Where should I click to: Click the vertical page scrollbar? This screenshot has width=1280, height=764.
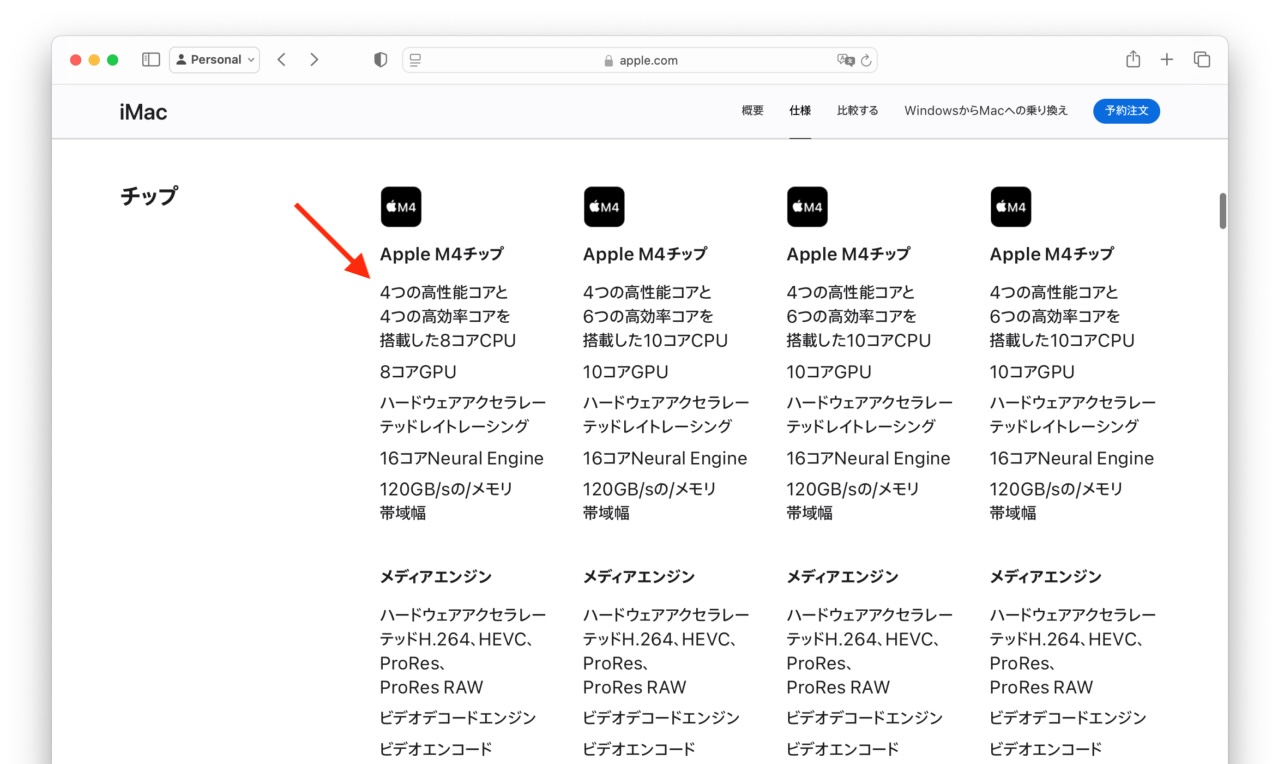coord(1222,211)
